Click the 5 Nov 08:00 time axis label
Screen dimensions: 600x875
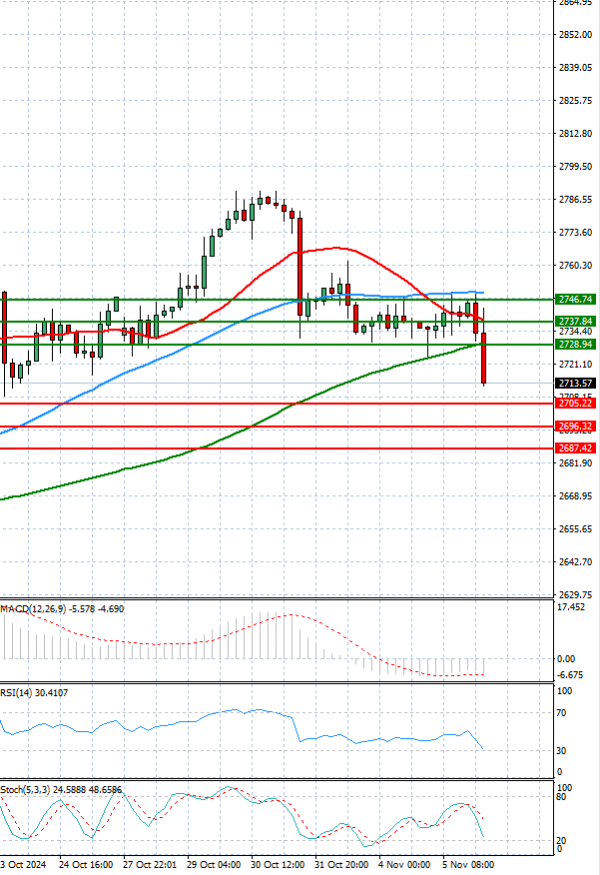[x=468, y=864]
